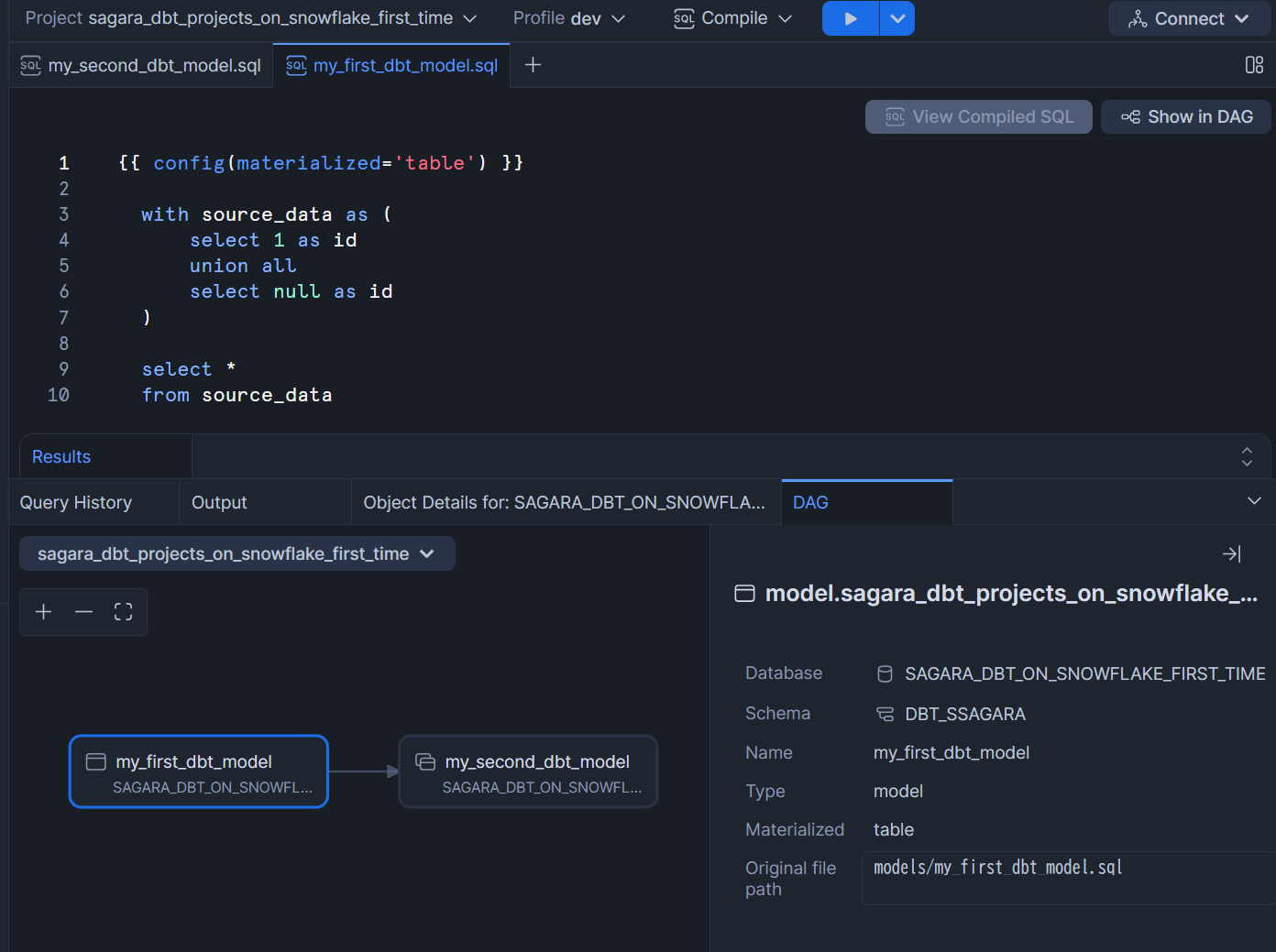
Task: Click 'from source_data' code line
Action: (x=236, y=395)
